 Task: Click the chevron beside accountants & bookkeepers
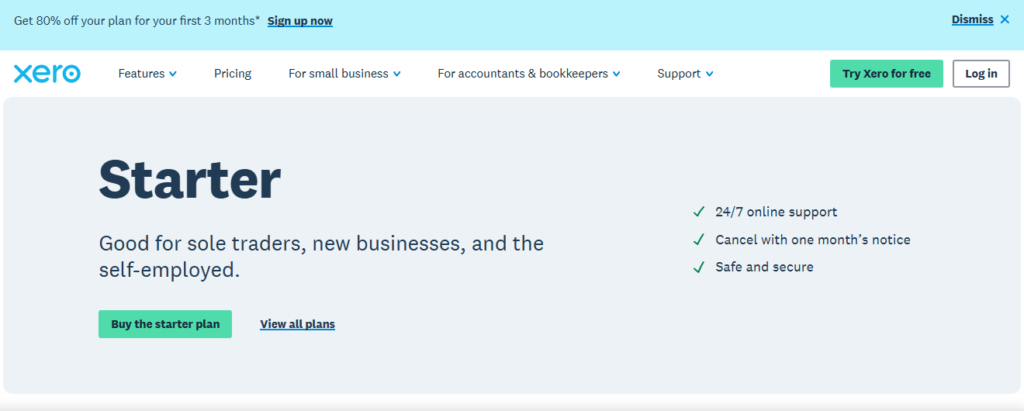click(616, 74)
